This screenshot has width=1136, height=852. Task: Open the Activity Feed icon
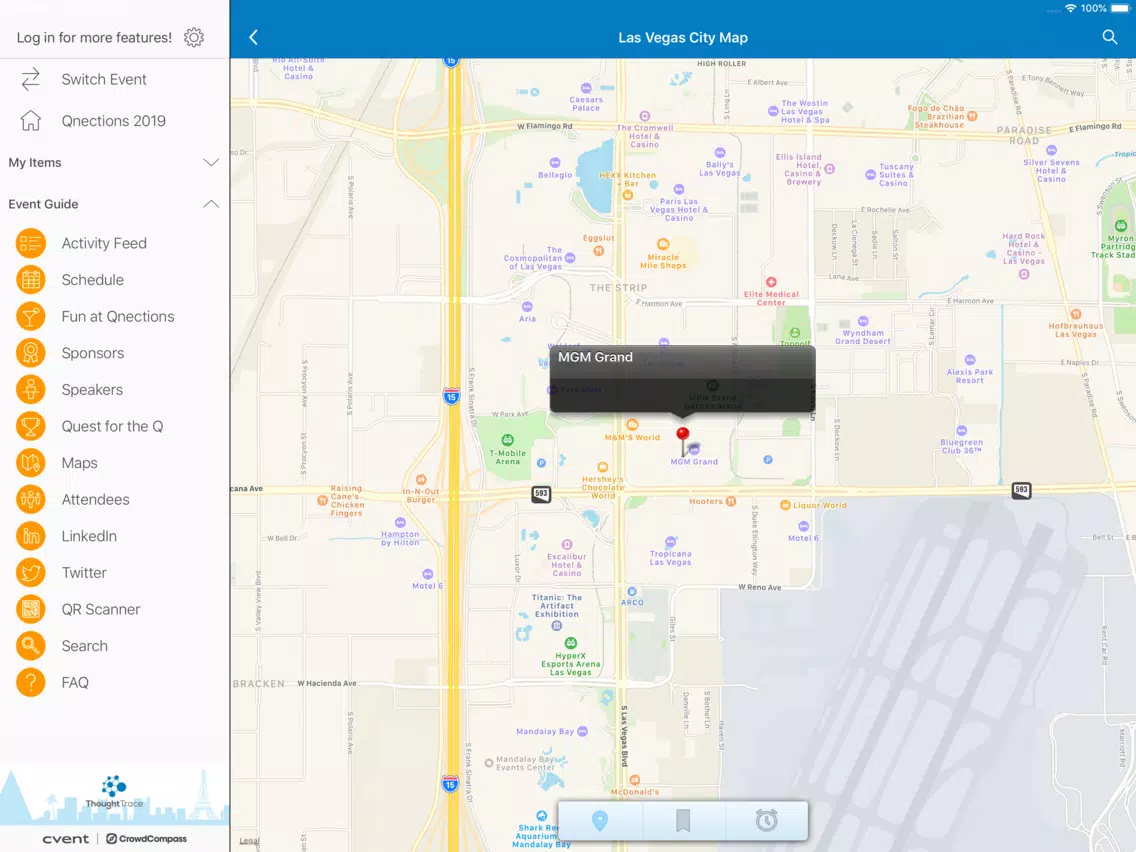click(30, 243)
